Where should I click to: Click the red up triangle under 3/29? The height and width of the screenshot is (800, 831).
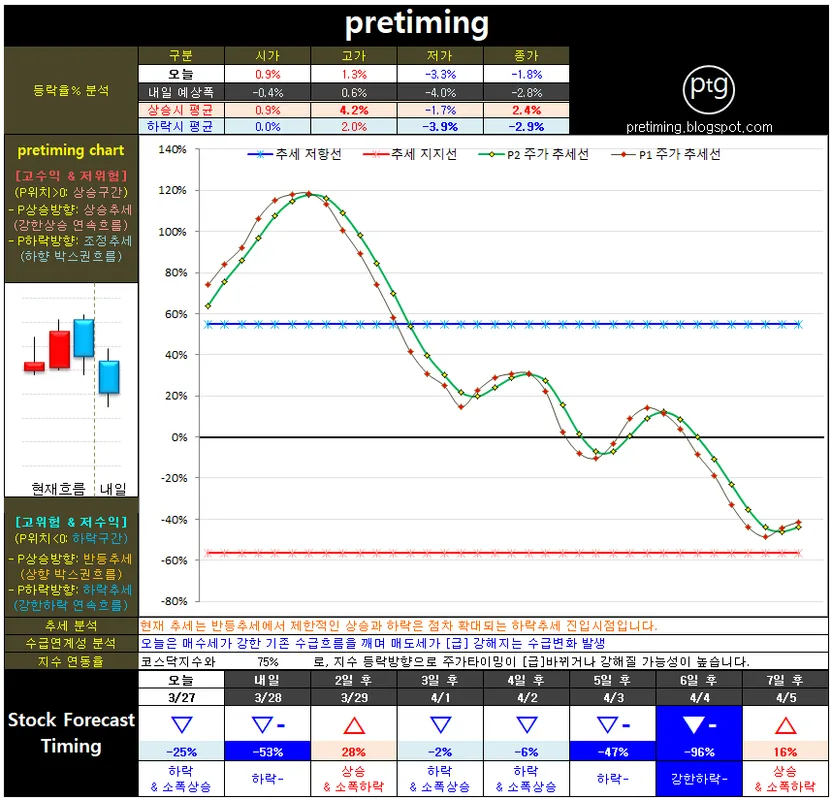[353, 723]
